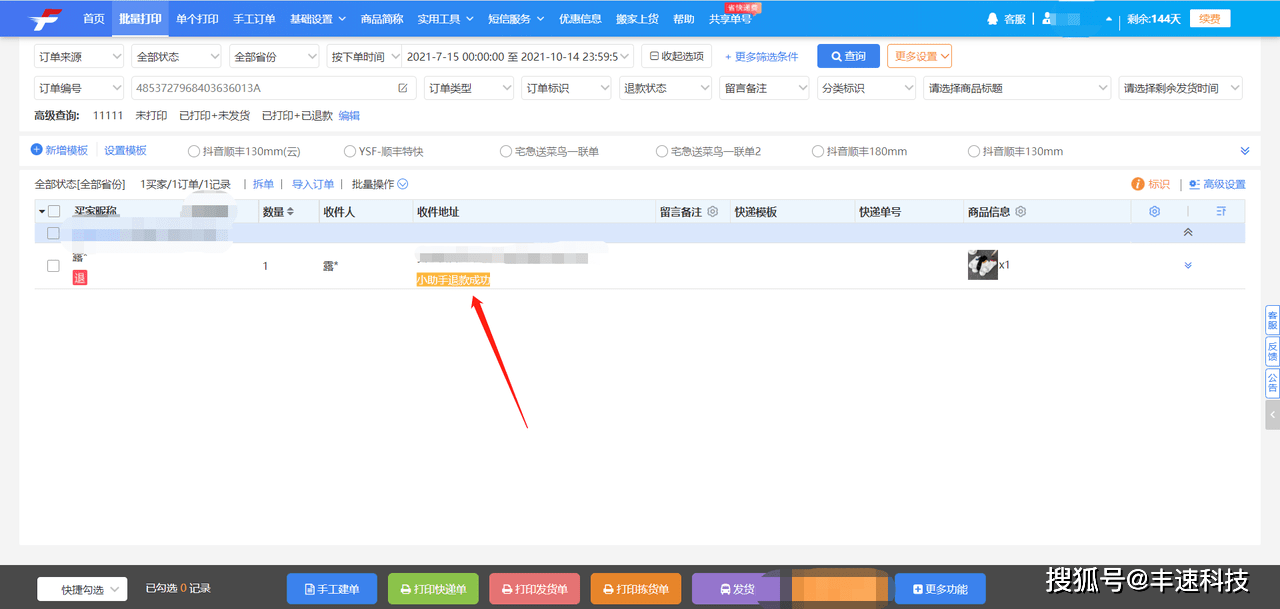Click the product thumbnail image in order row

[982, 265]
